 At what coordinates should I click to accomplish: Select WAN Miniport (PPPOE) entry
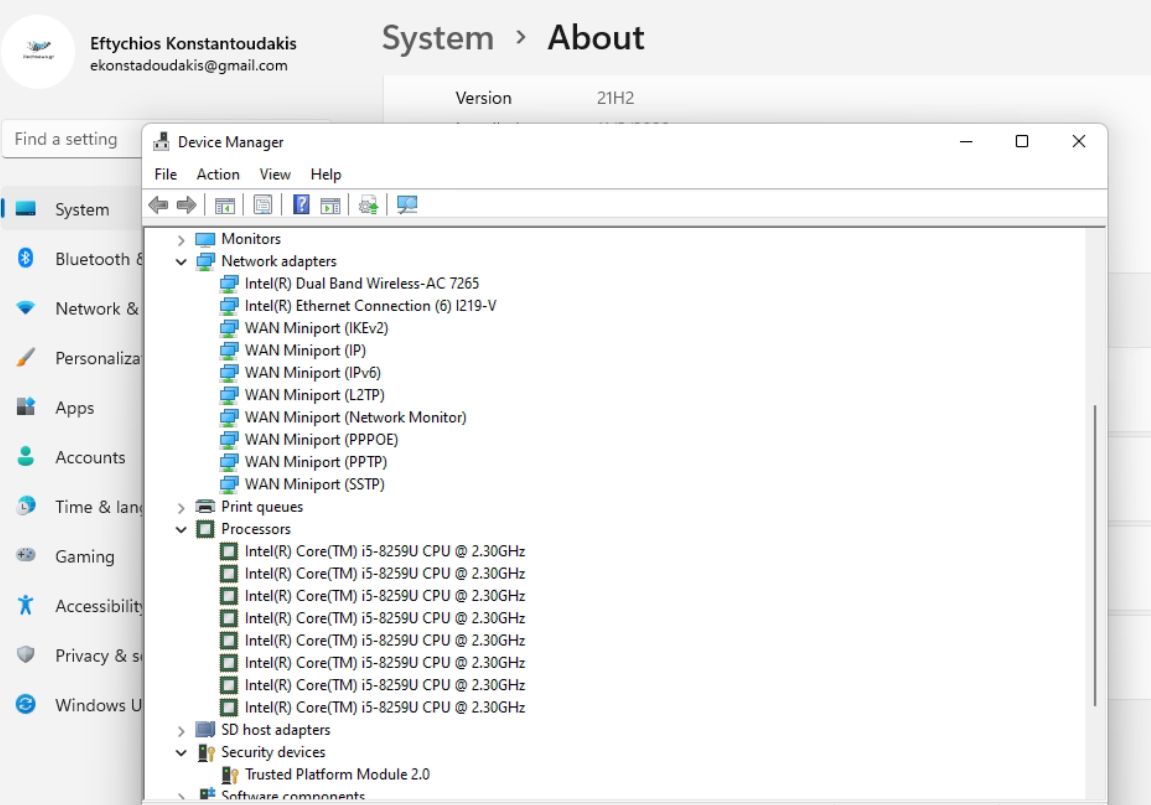[x=321, y=440]
